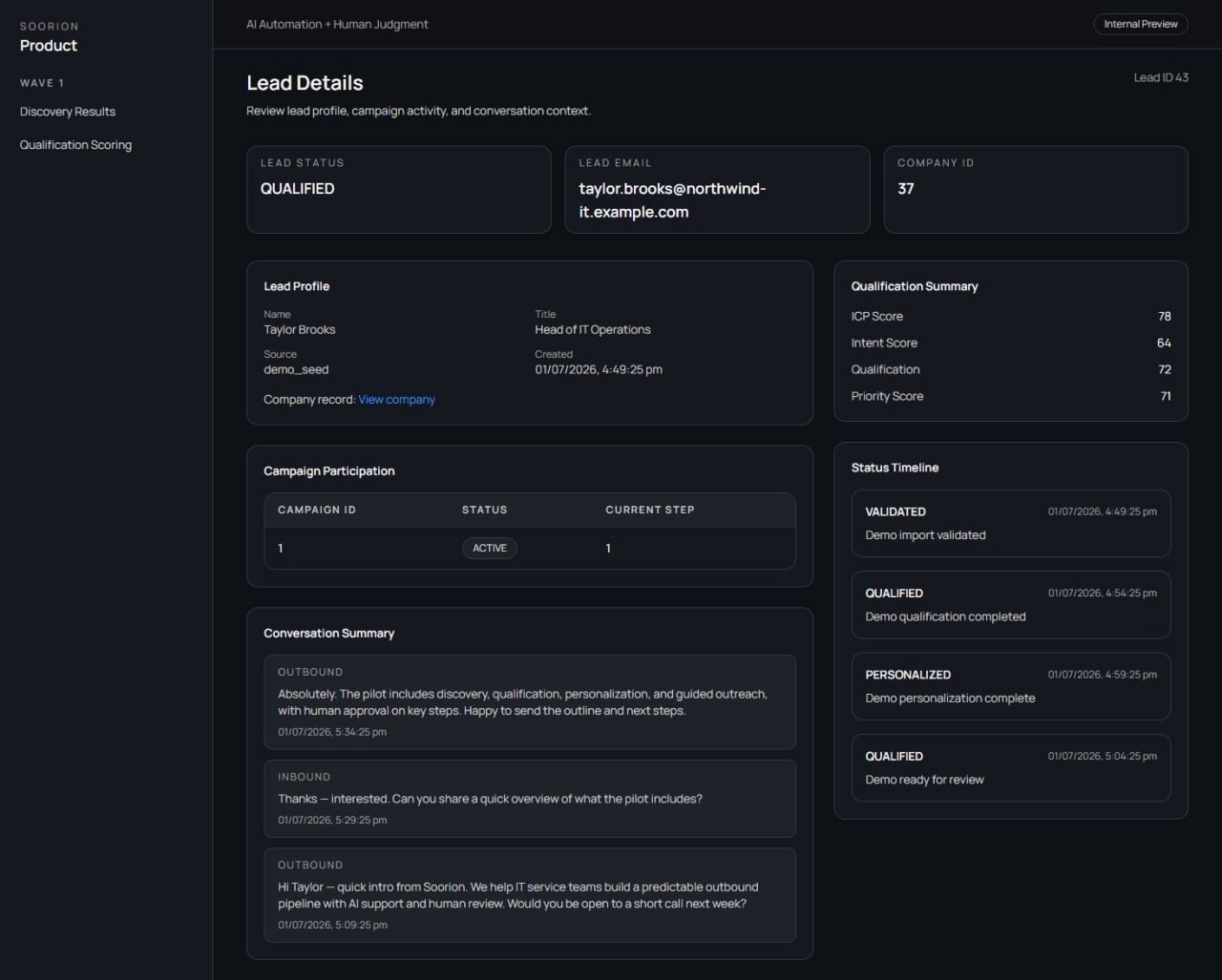
Task: Select the QUALIFIED lead status value
Action: (298, 189)
